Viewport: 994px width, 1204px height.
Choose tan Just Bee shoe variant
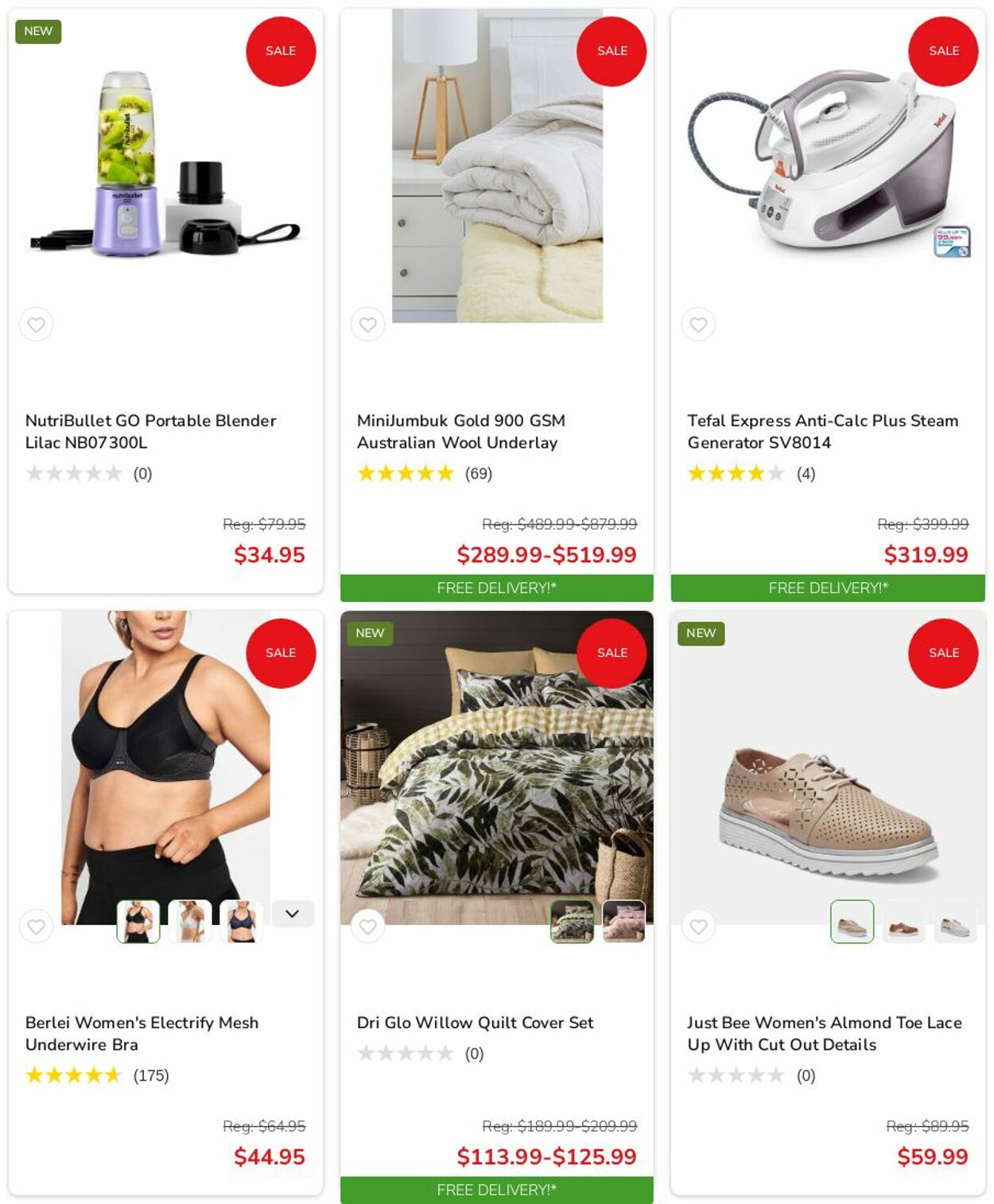(903, 922)
